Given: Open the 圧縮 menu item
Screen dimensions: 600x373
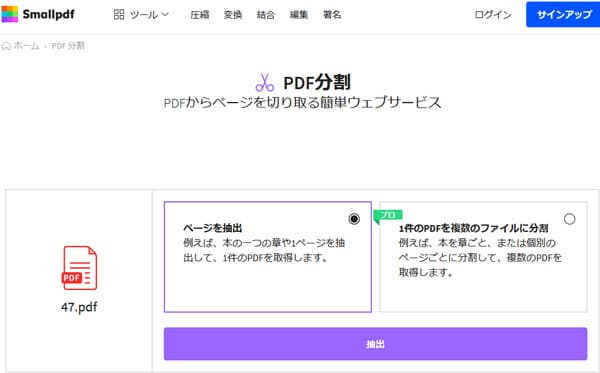Looking at the screenshot, I should (x=200, y=15).
